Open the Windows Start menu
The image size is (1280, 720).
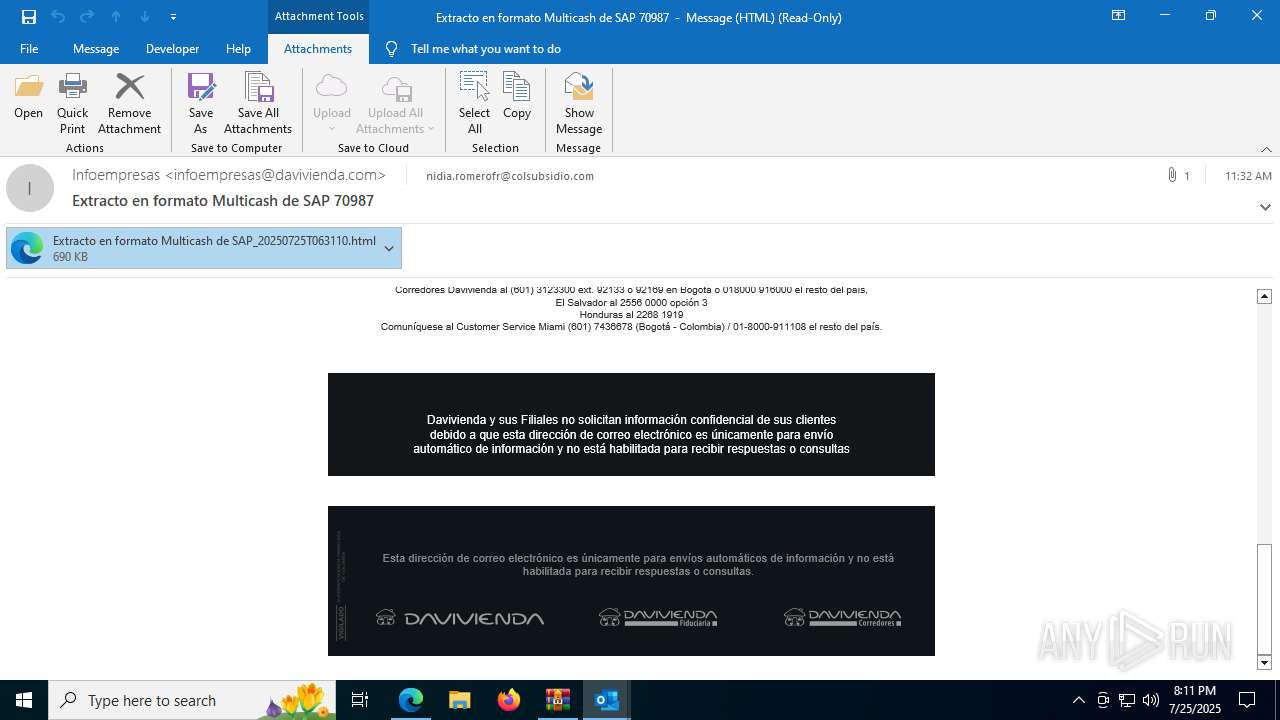[x=24, y=700]
